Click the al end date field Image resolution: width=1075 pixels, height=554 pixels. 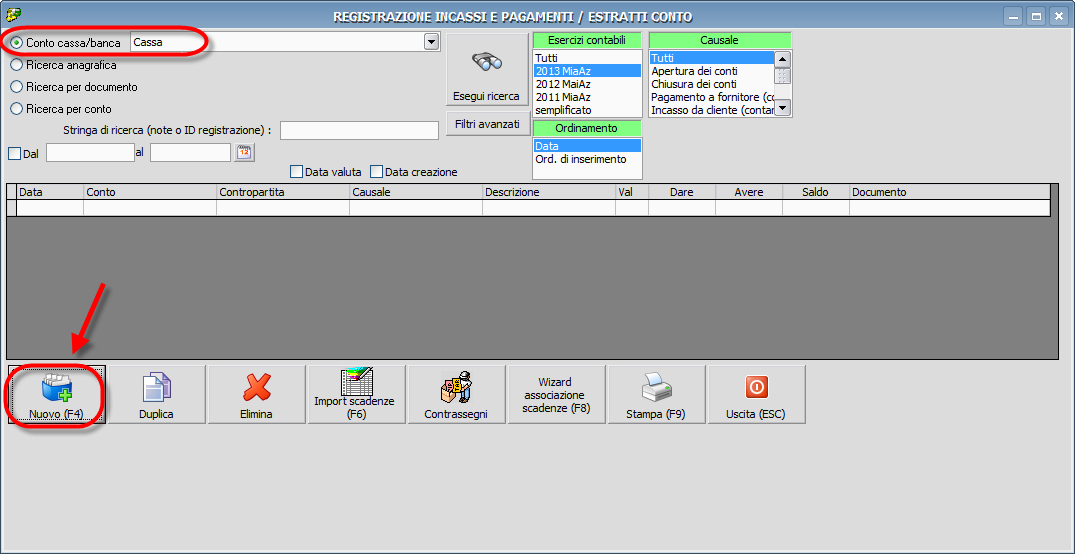191,153
